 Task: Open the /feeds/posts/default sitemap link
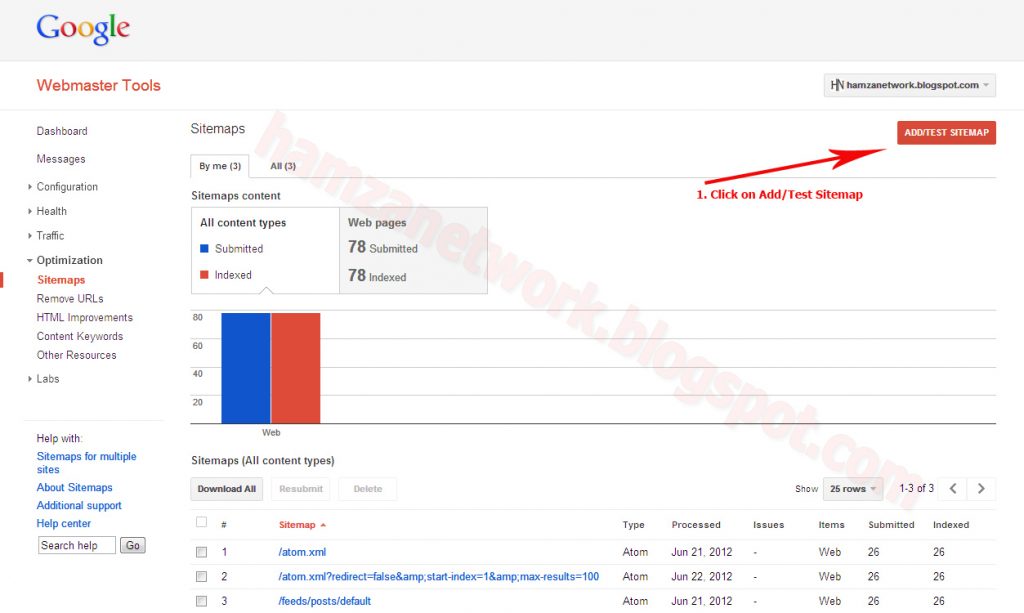pyautogui.click(x=325, y=601)
